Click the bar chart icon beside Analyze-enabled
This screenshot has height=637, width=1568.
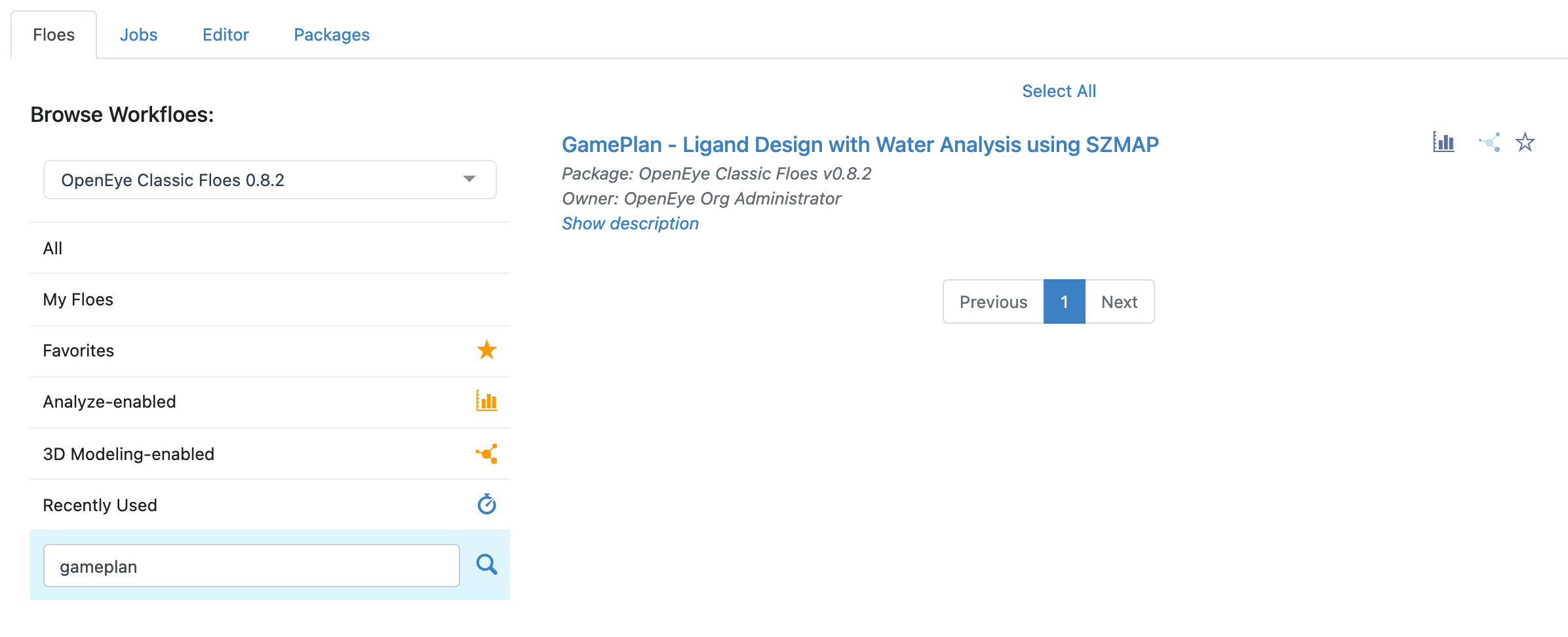[x=486, y=401]
